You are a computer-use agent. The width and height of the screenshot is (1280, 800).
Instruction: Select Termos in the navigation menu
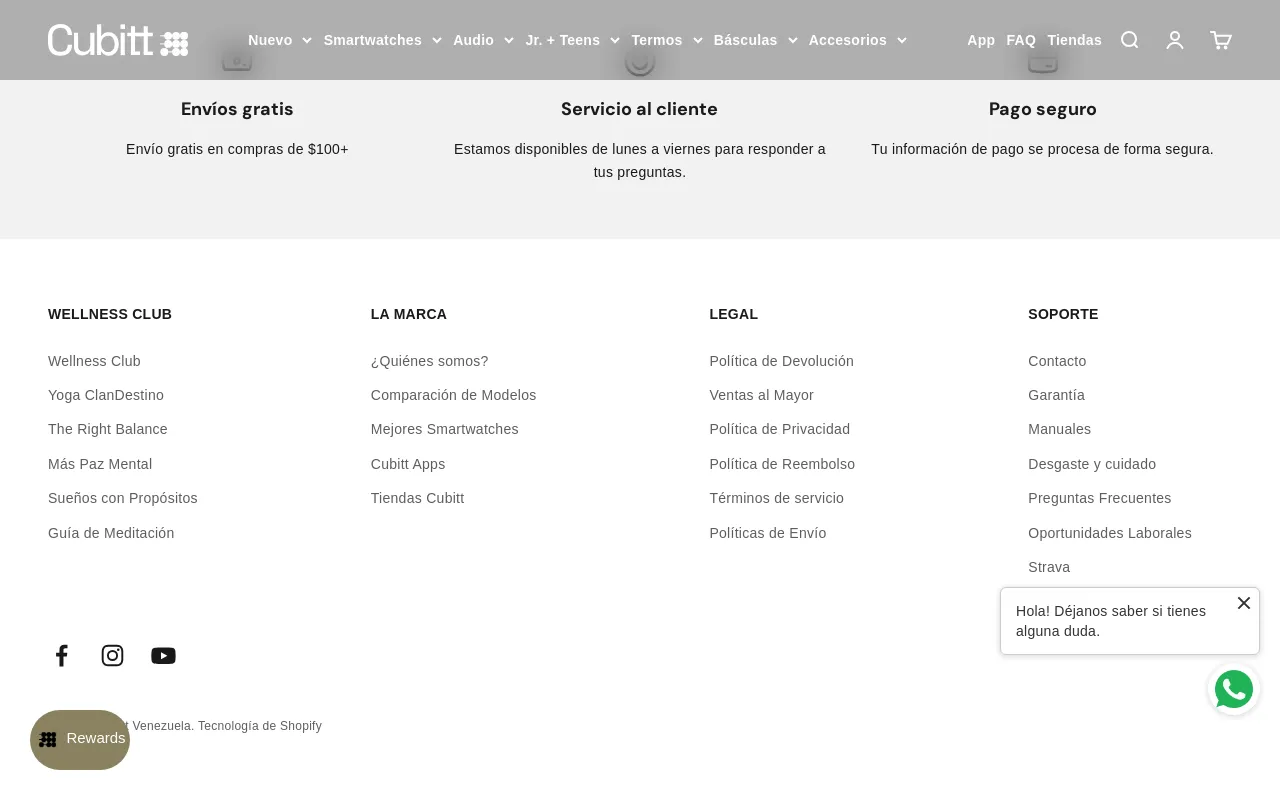click(657, 40)
